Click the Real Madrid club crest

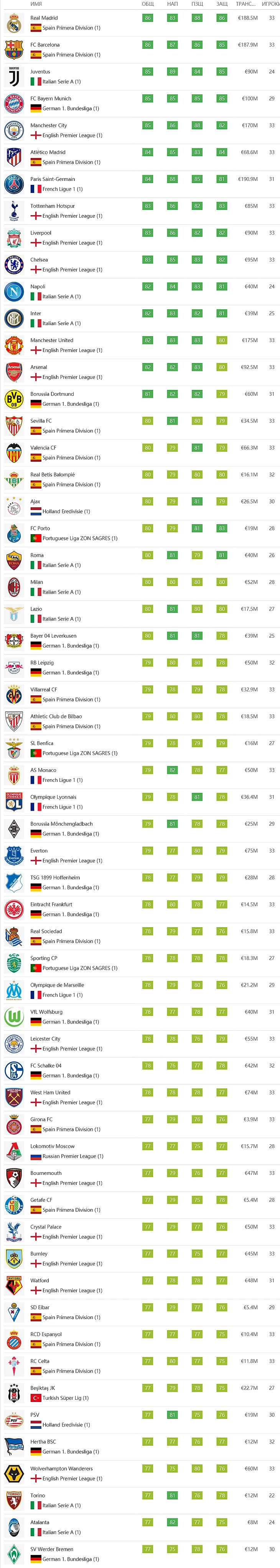(x=14, y=23)
